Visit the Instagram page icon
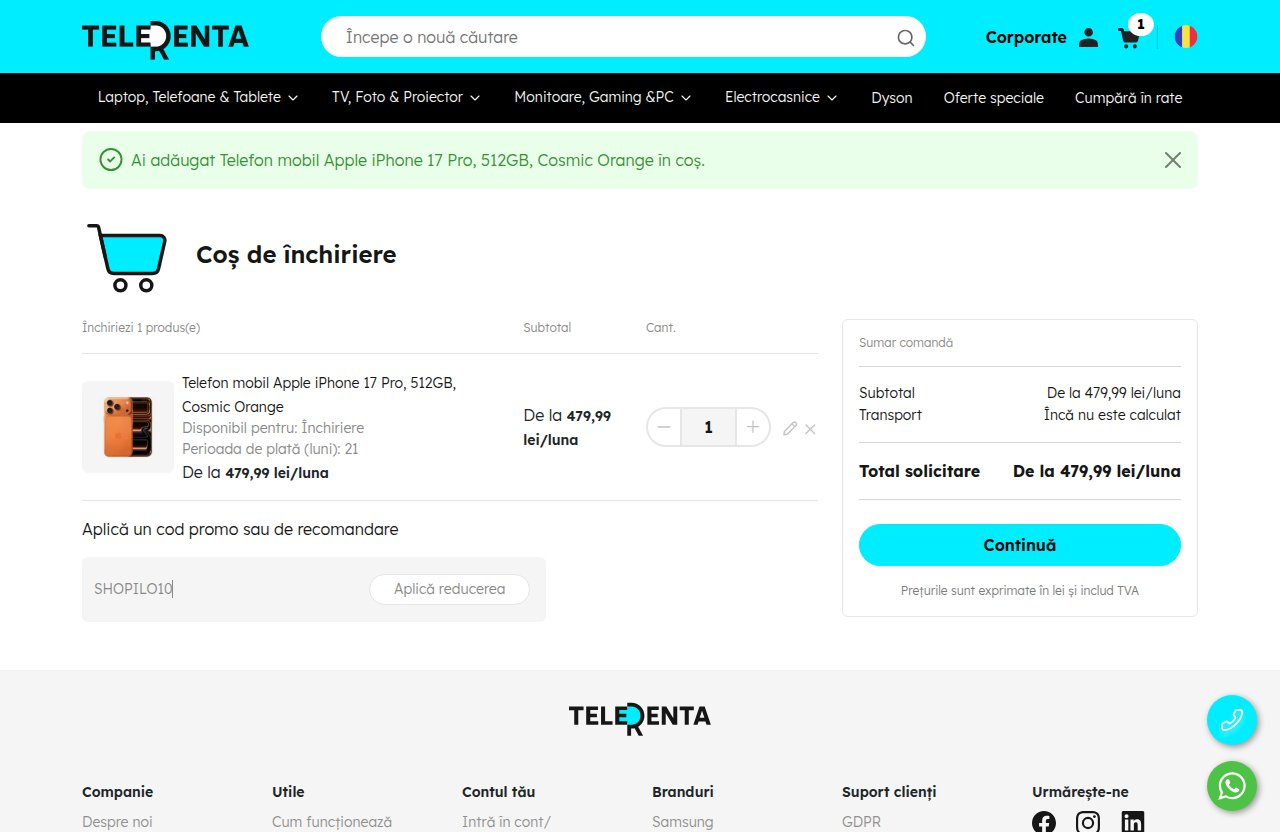 [x=1088, y=822]
